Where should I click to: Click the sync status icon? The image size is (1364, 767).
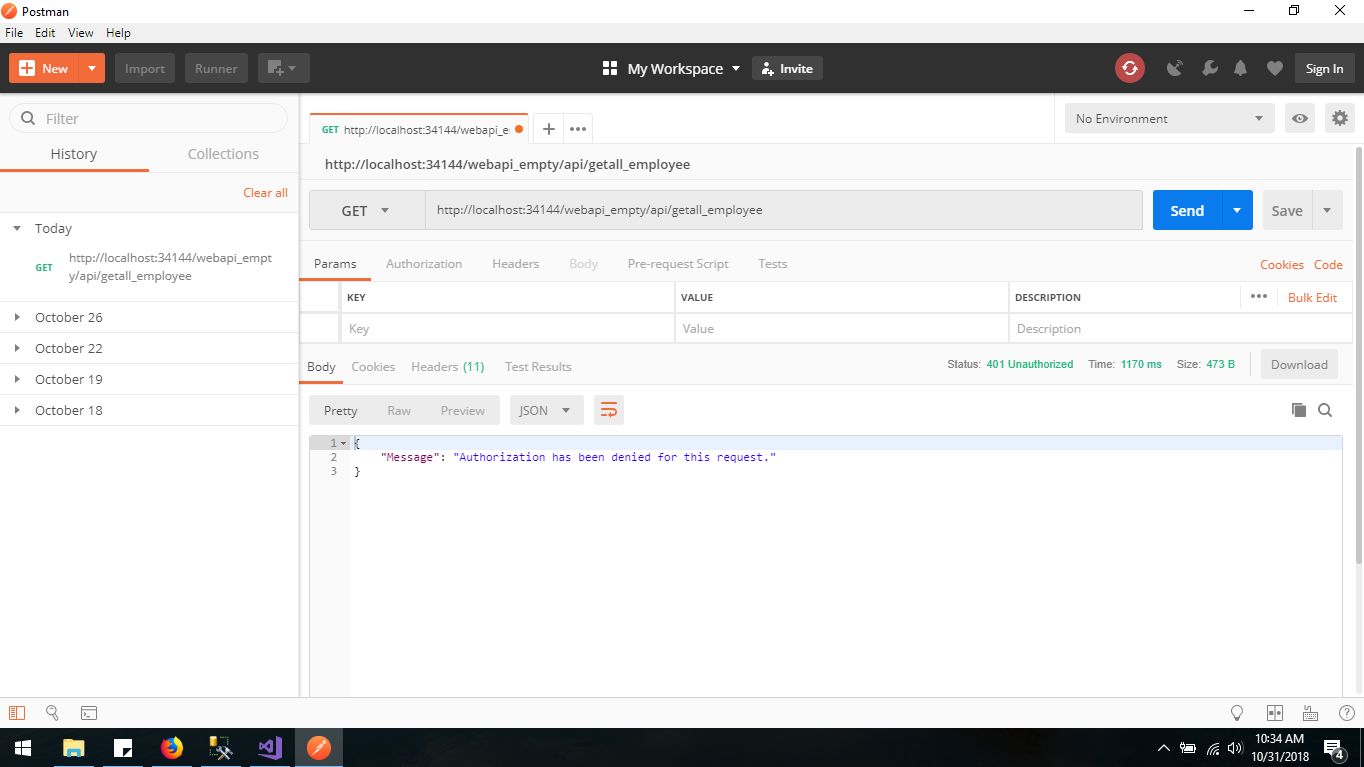tap(1129, 68)
